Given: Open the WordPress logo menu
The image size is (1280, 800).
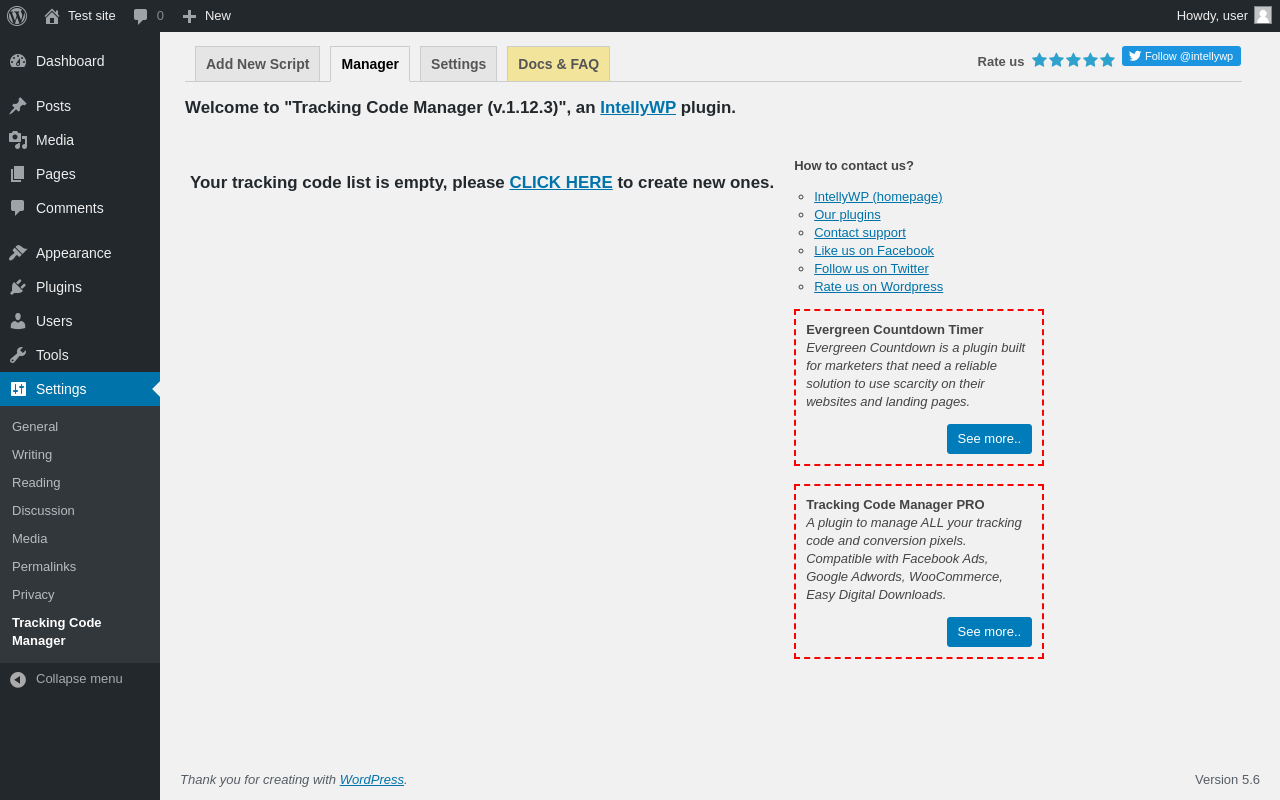Looking at the screenshot, I should click(x=17, y=16).
